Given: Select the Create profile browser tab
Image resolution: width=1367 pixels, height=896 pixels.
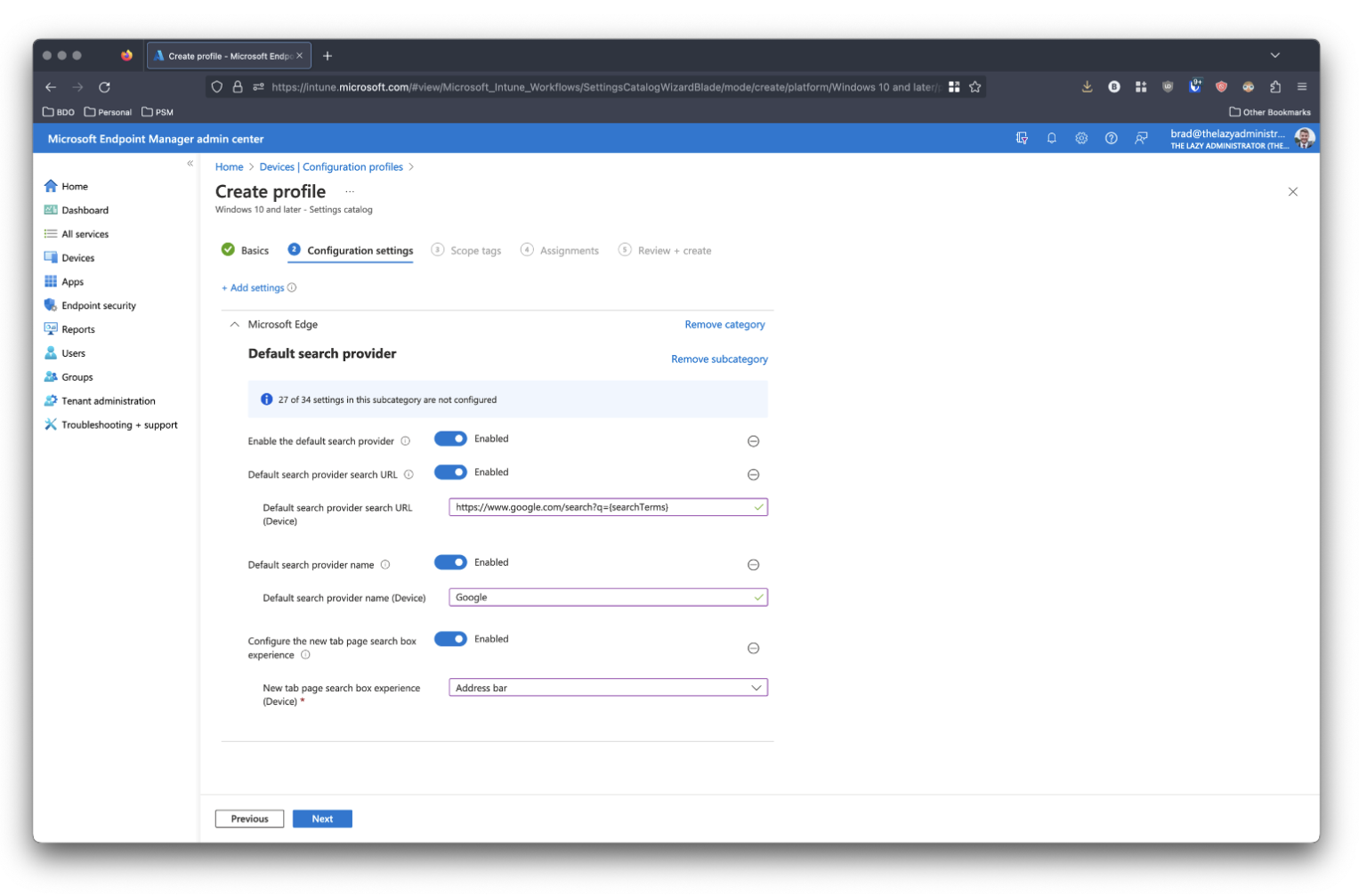Looking at the screenshot, I should click(229, 56).
